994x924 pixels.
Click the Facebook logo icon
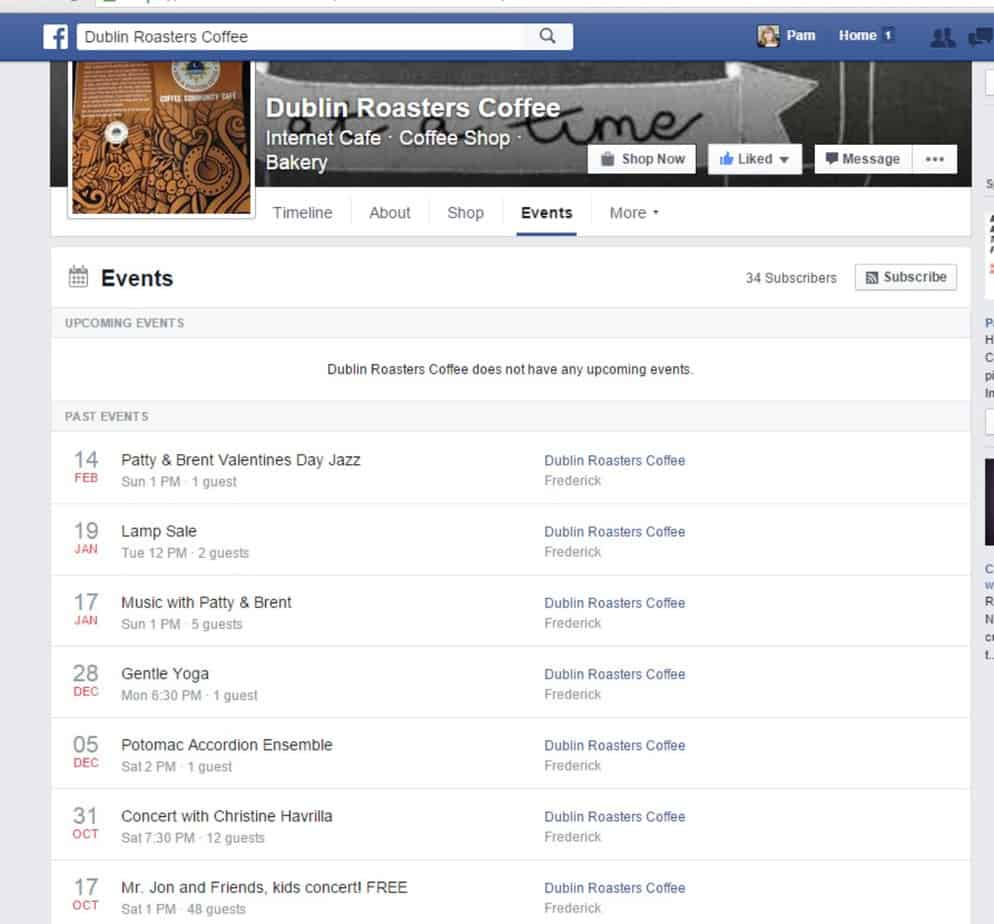tap(55, 37)
